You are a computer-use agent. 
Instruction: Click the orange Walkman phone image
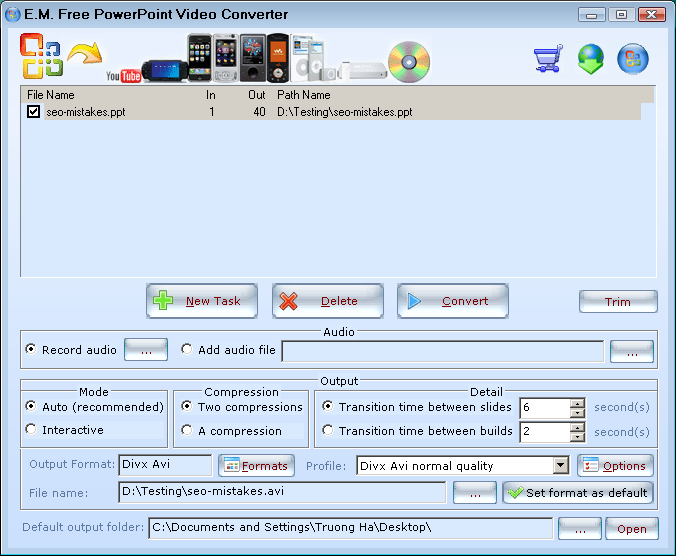coord(278,58)
